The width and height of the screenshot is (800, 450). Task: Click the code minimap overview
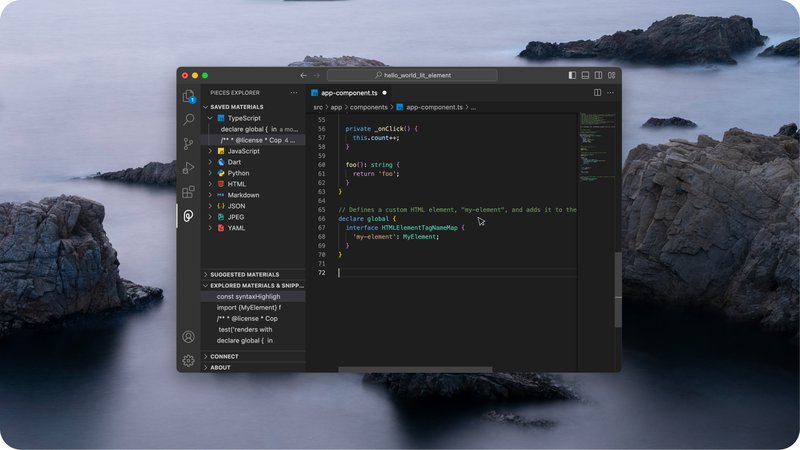(x=597, y=148)
